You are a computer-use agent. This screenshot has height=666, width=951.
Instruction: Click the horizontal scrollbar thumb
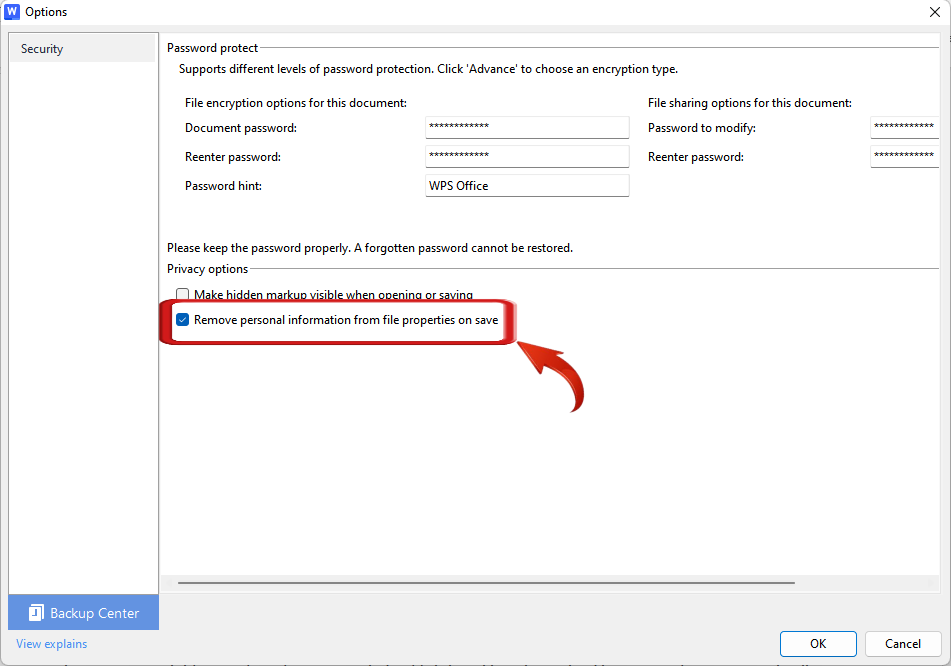coord(486,583)
